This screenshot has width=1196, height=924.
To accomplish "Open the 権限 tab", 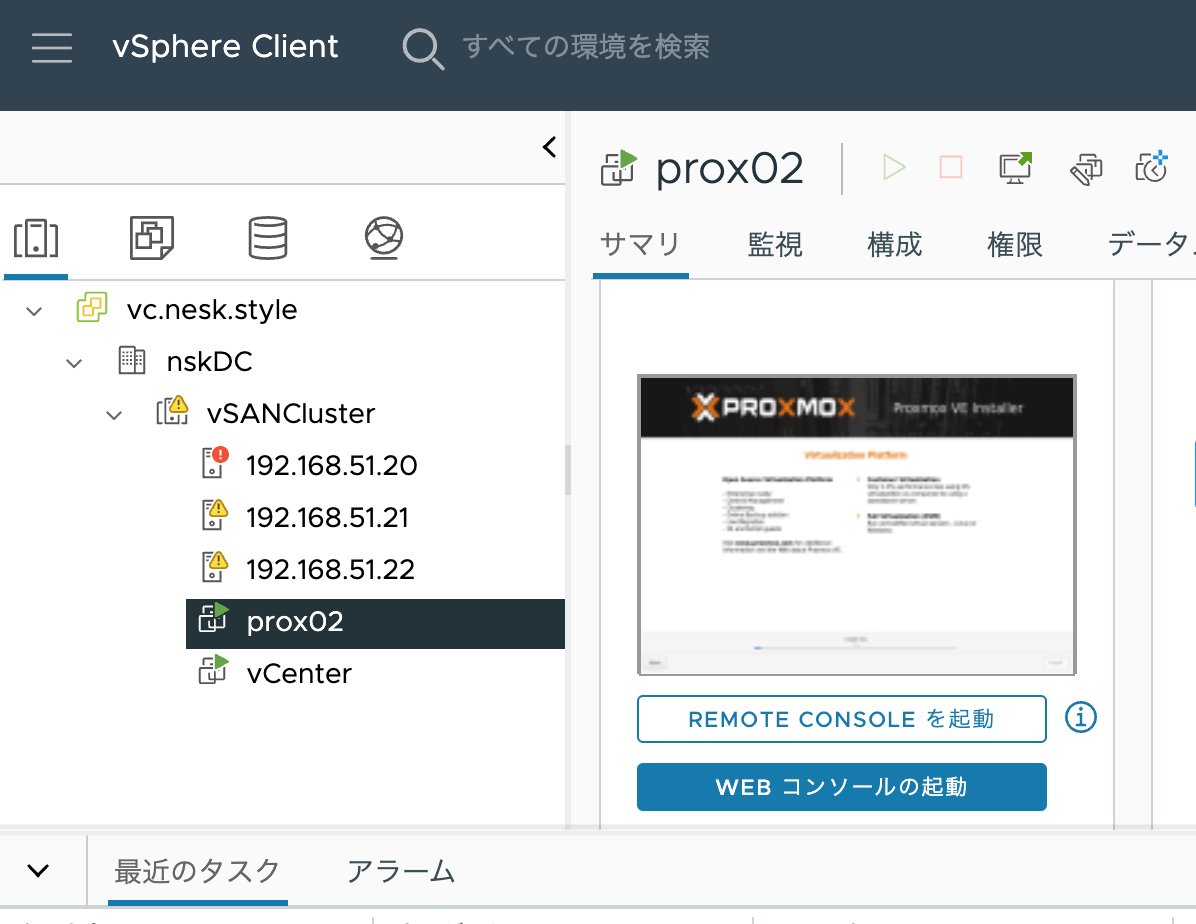I will tap(1014, 245).
